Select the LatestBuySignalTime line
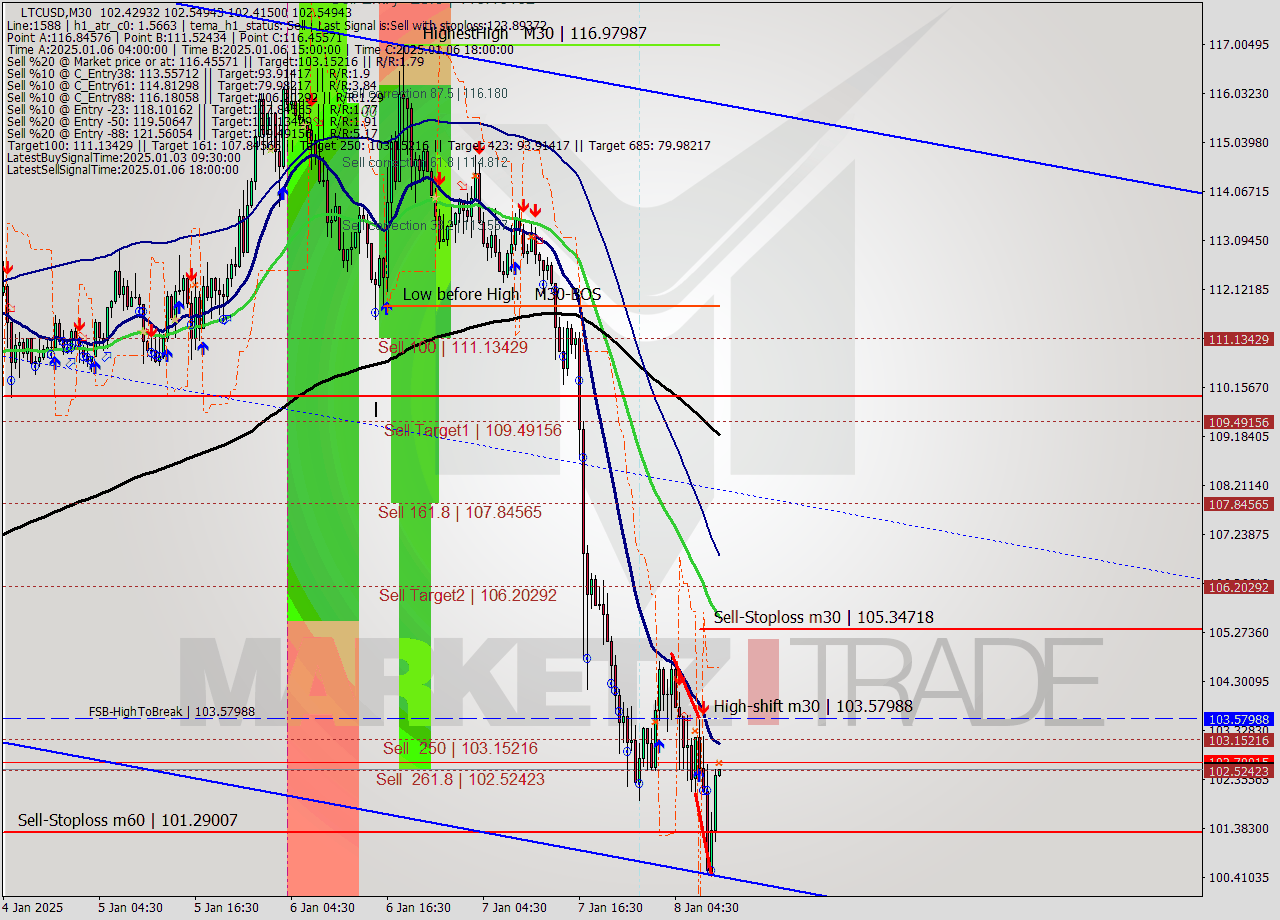The image size is (1280, 920). (123, 157)
